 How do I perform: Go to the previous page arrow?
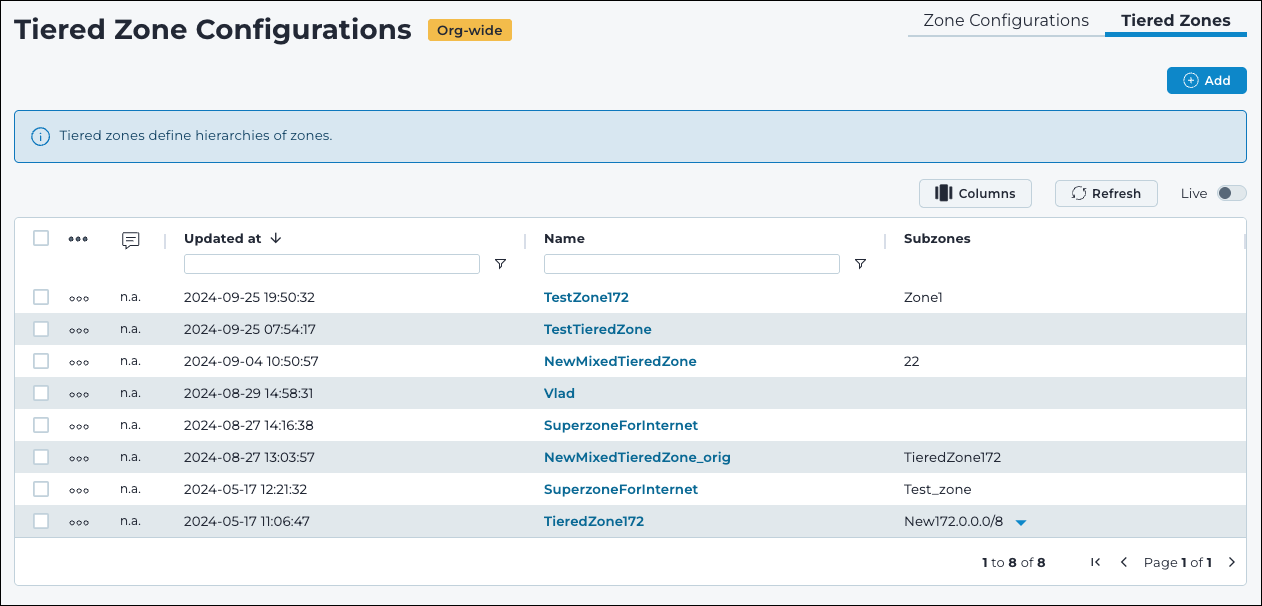click(x=1124, y=562)
